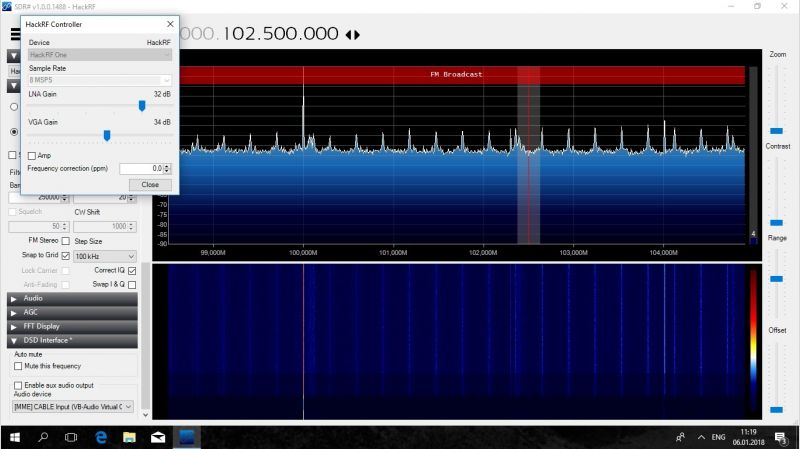Open the Action Center notifications icon
The image size is (800, 449).
[x=781, y=437]
